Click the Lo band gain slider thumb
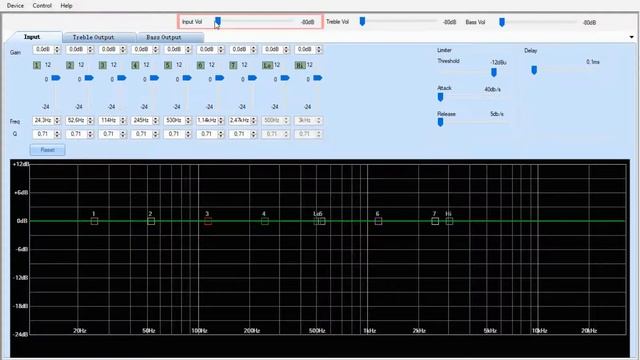Viewport: 640px width, 360px height. (285, 78)
